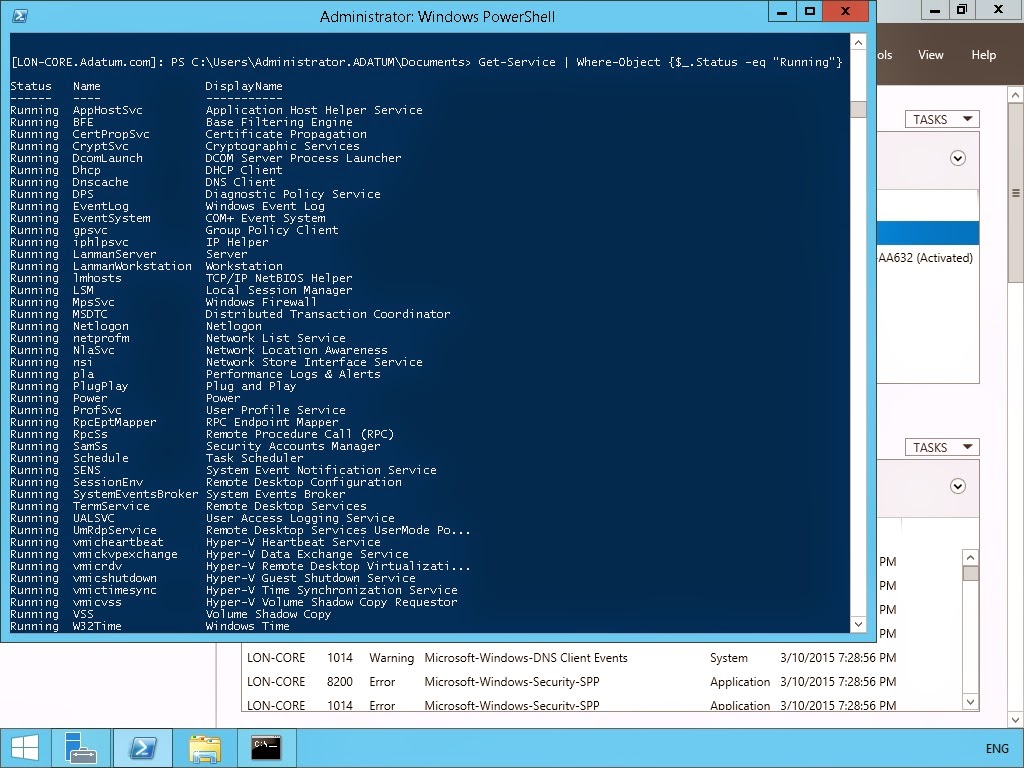The image size is (1024, 768).
Task: Open the Command Prompt taskbar icon
Action: tap(265, 747)
